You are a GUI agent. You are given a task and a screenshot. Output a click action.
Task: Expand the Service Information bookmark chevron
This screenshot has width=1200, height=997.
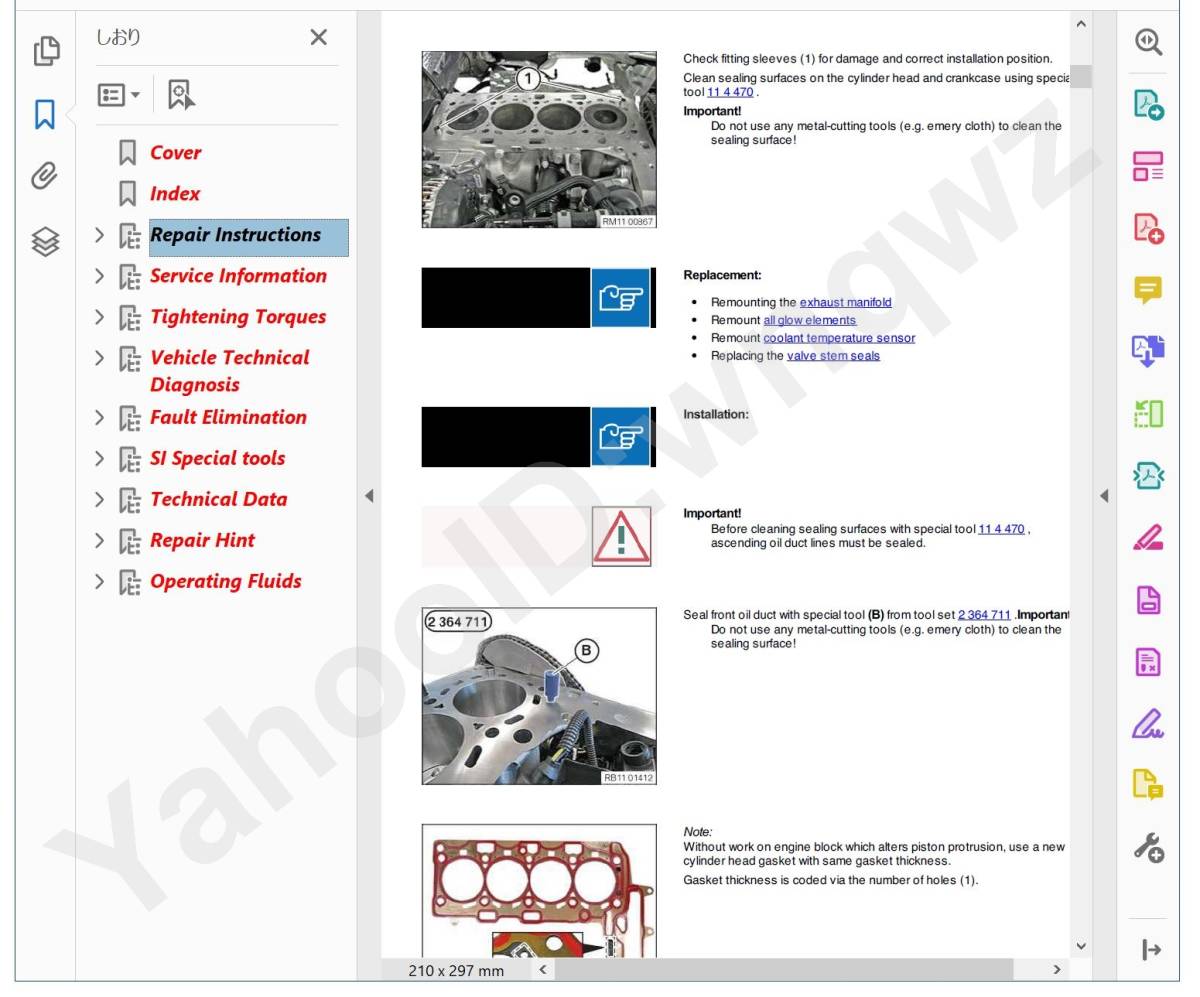click(99, 276)
